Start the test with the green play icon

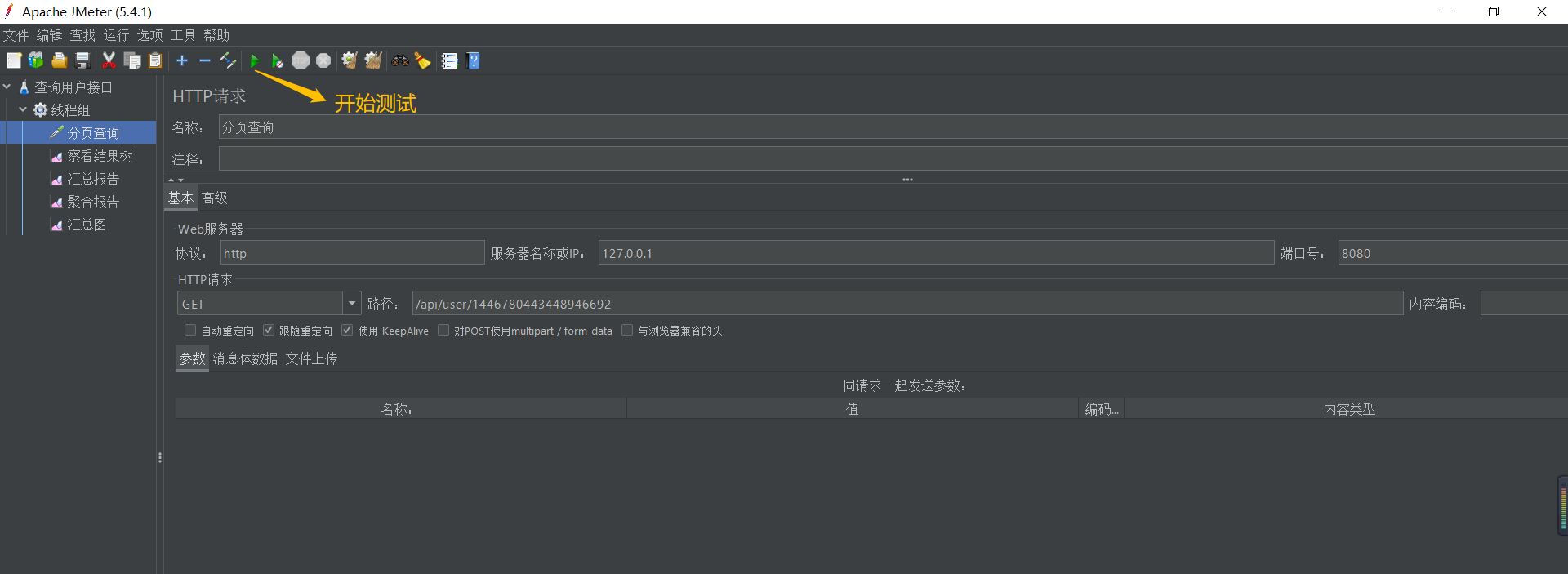[x=255, y=60]
